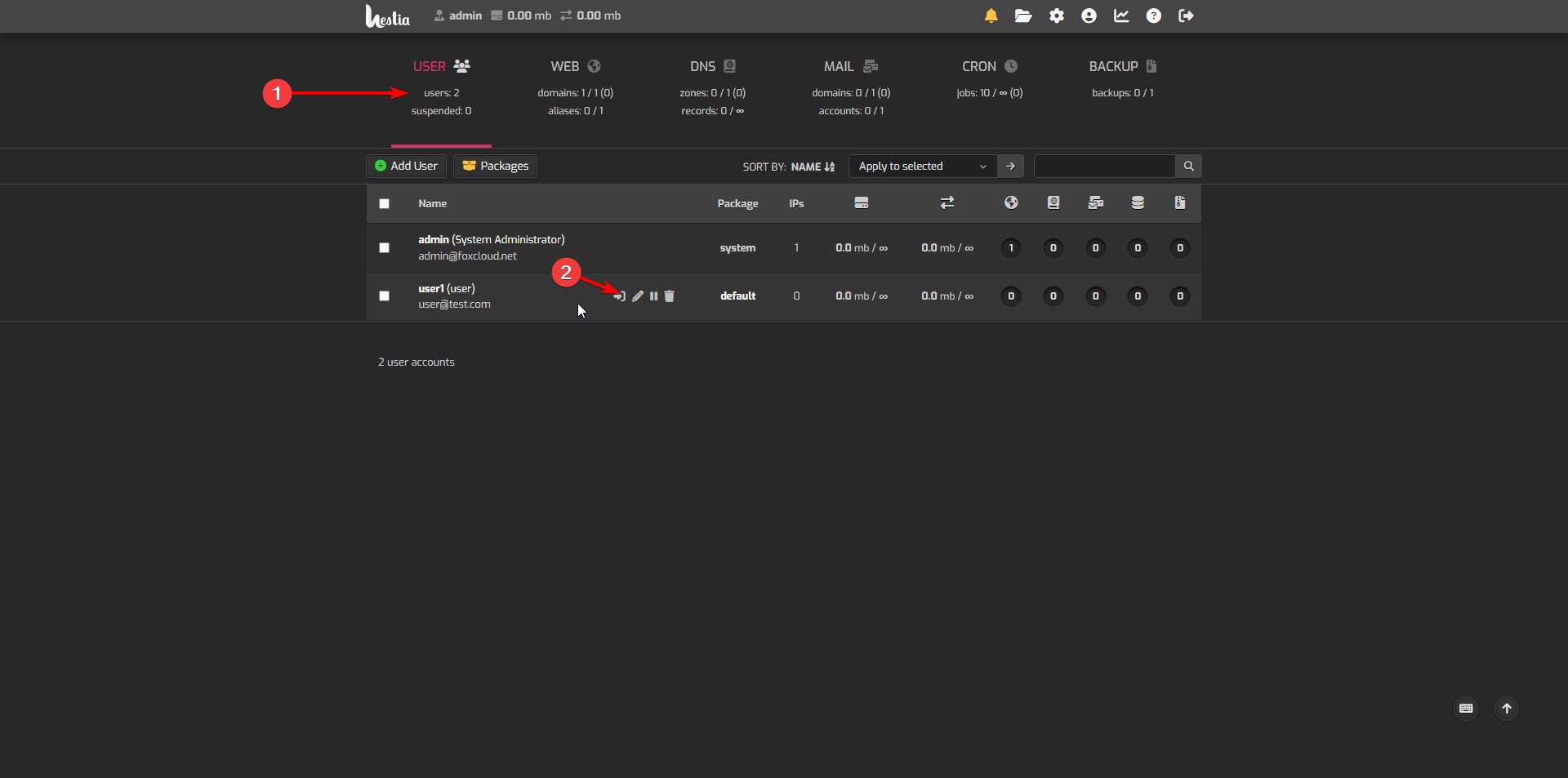Delete user1 with the trash icon
This screenshot has height=778, width=1568.
[x=670, y=296]
